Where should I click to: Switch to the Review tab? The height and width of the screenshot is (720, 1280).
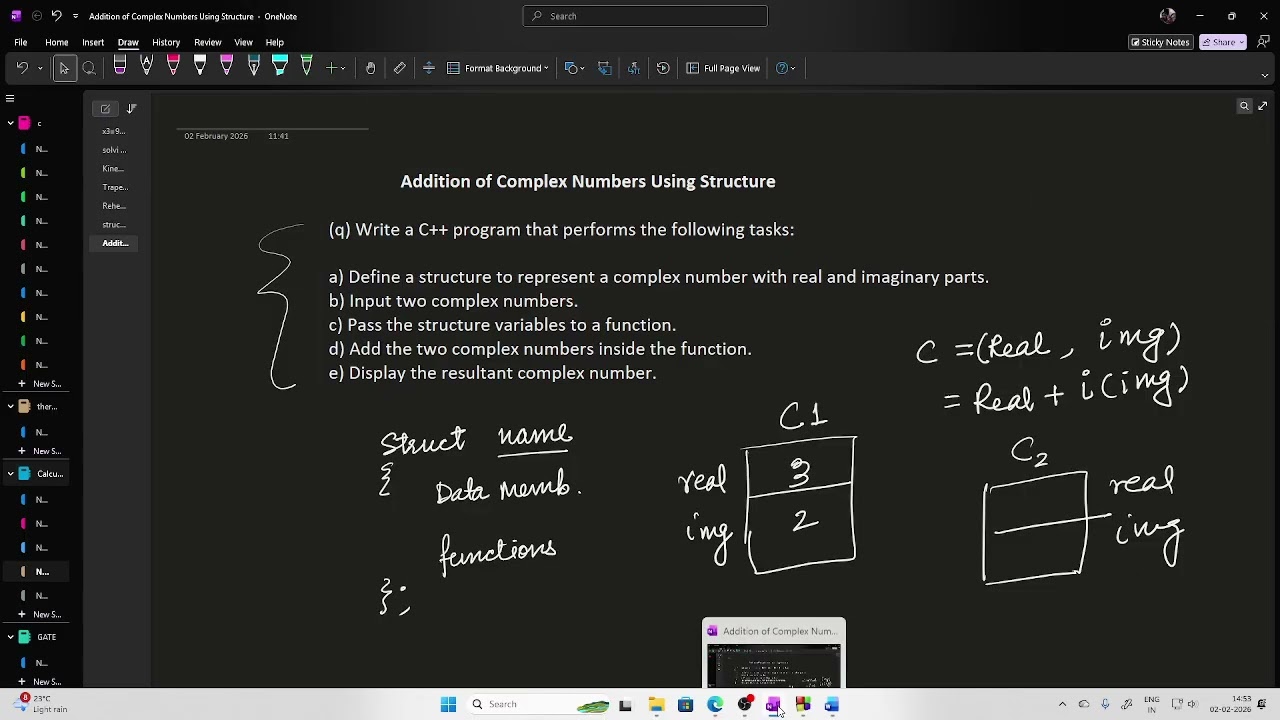pos(208,43)
